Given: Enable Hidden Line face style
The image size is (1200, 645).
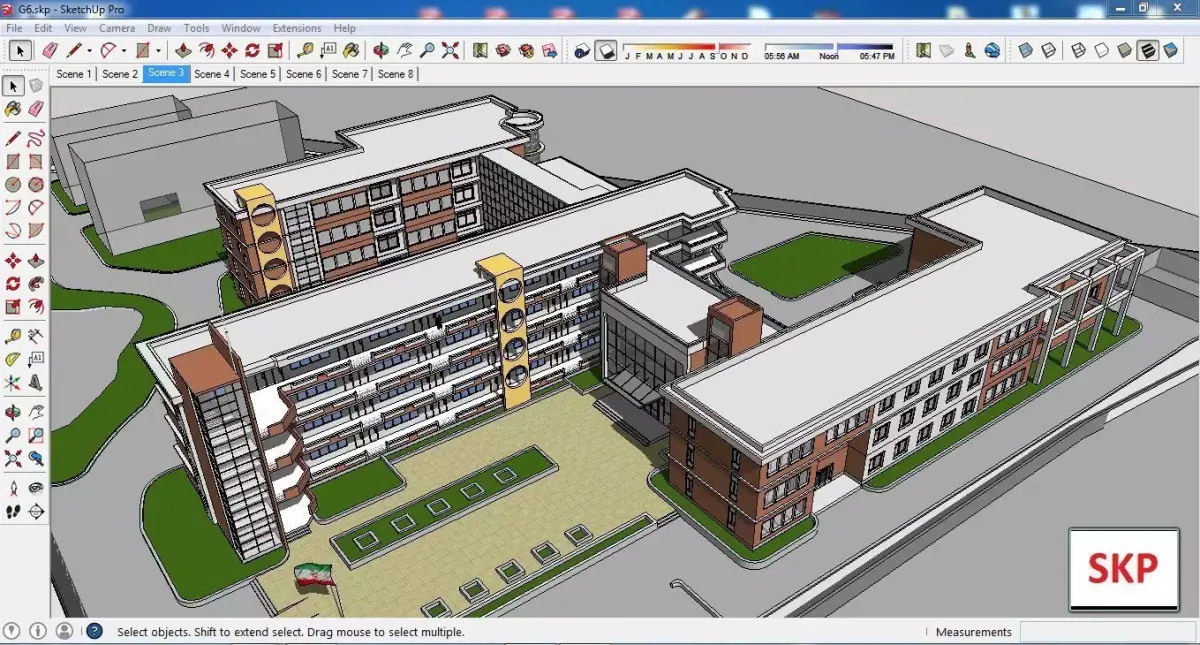Looking at the screenshot, I should [x=1101, y=50].
